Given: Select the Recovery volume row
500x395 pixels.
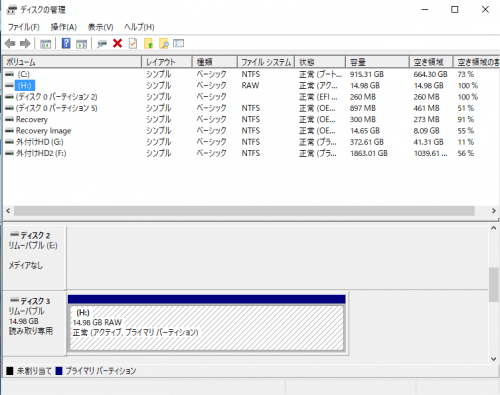Looking at the screenshot, I should (x=251, y=119).
